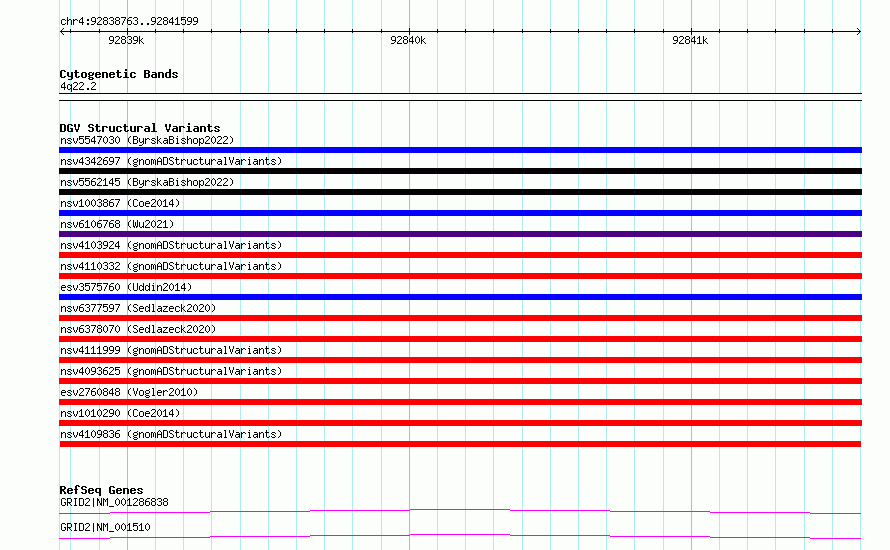Click the 4q22.2 band label
Image resolution: width=890 pixels, height=550 pixels.
[x=78, y=86]
